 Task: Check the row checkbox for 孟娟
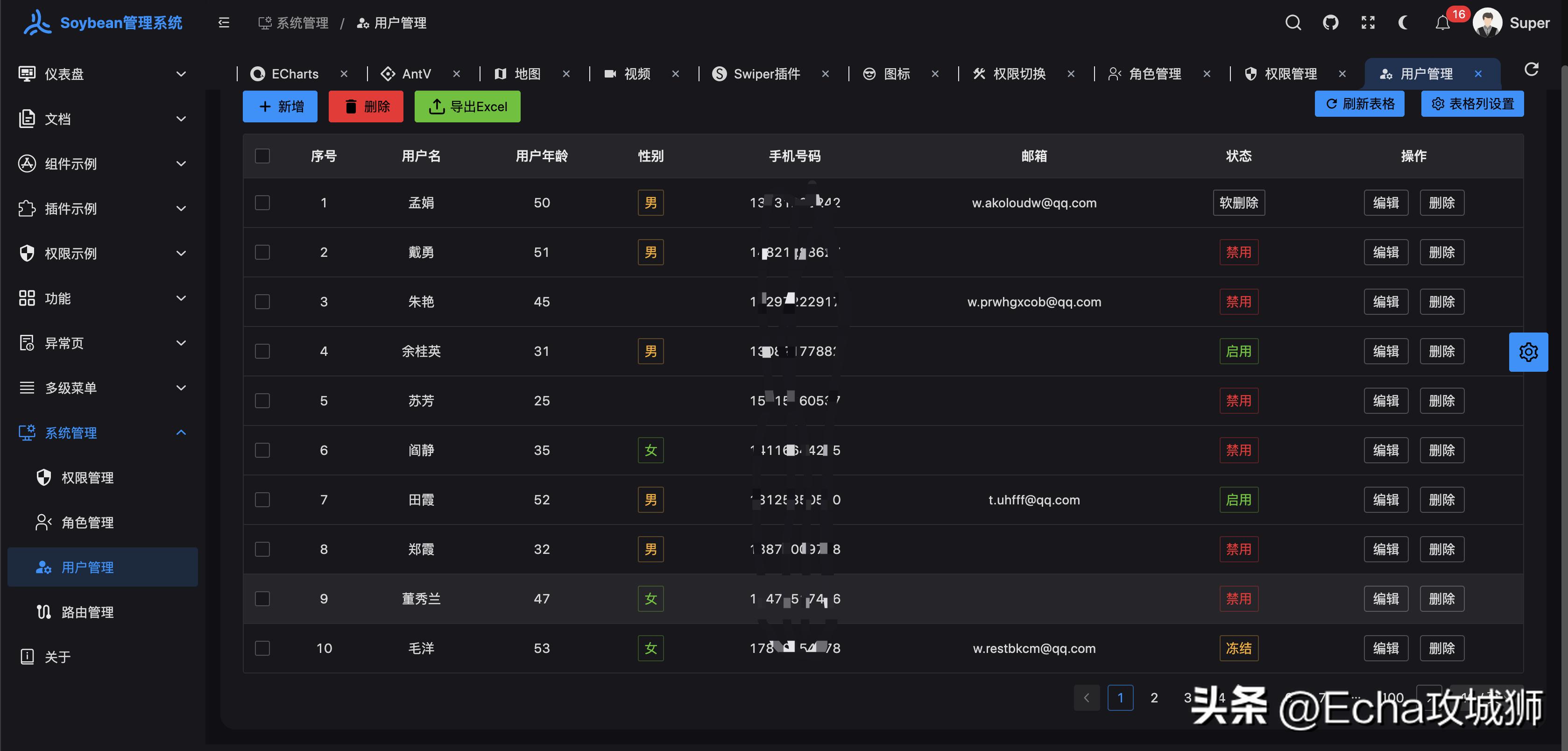pos(262,203)
